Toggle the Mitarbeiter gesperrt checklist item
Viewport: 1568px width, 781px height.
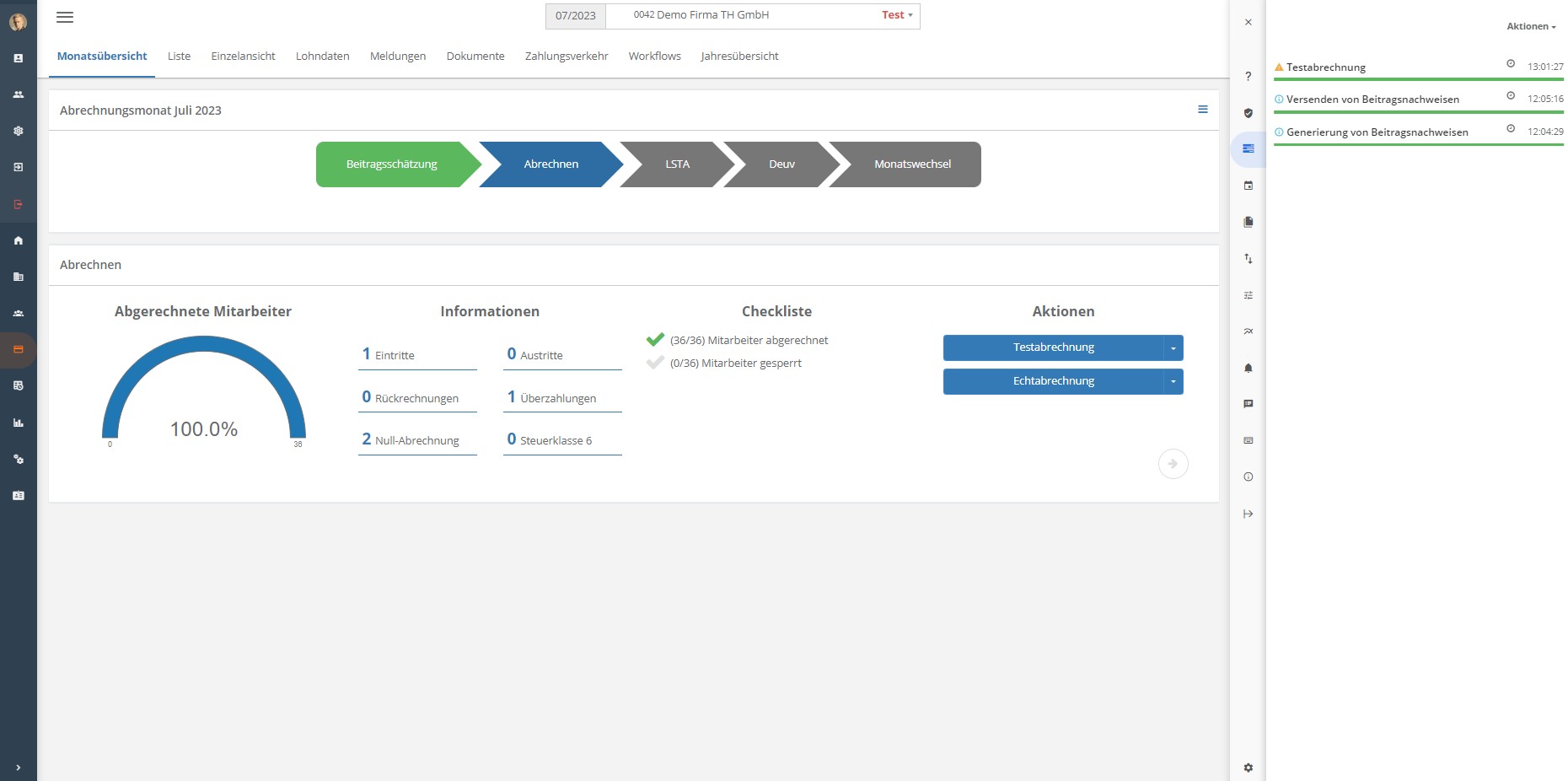pos(655,364)
